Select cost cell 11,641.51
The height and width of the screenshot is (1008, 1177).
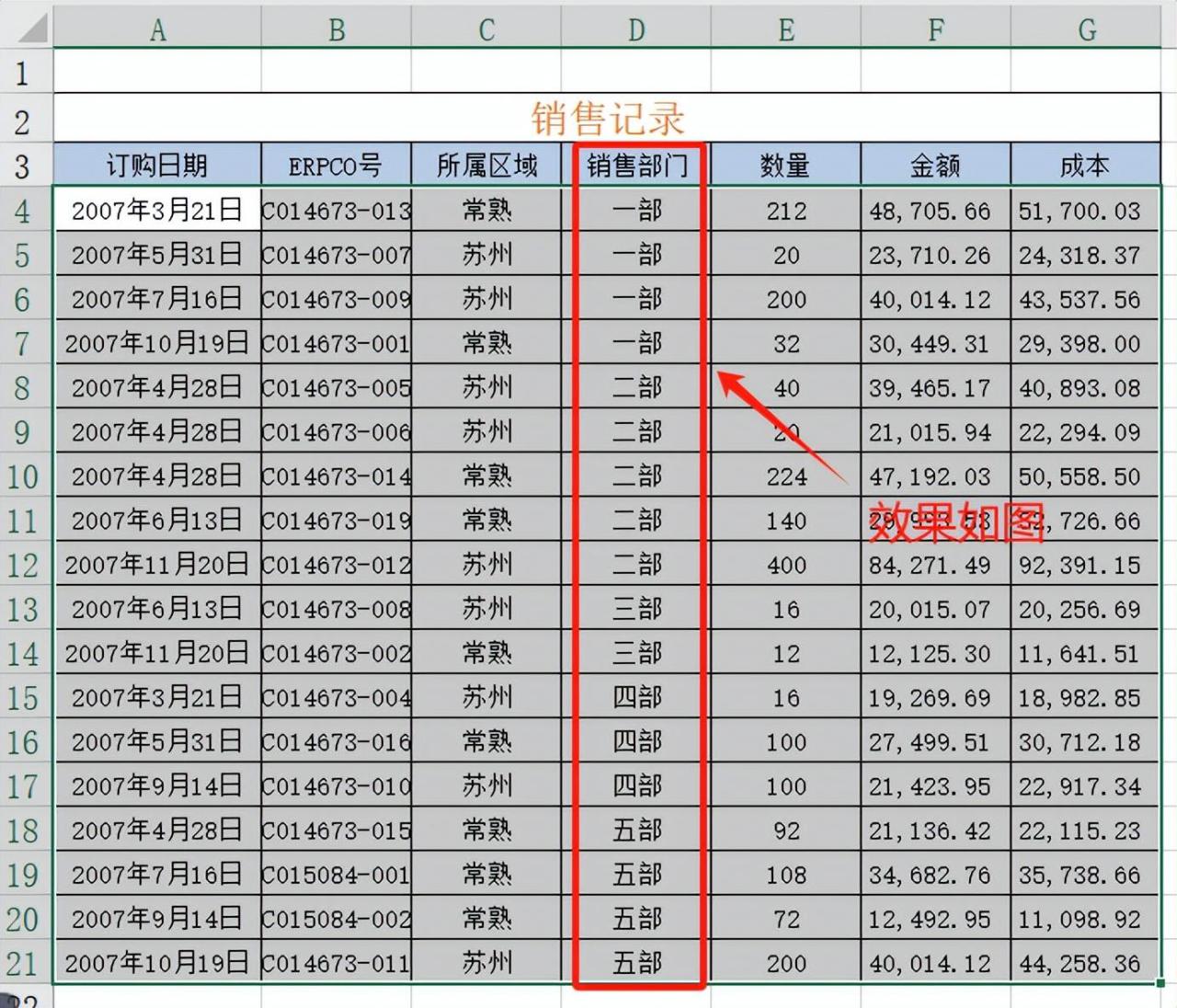(1086, 652)
